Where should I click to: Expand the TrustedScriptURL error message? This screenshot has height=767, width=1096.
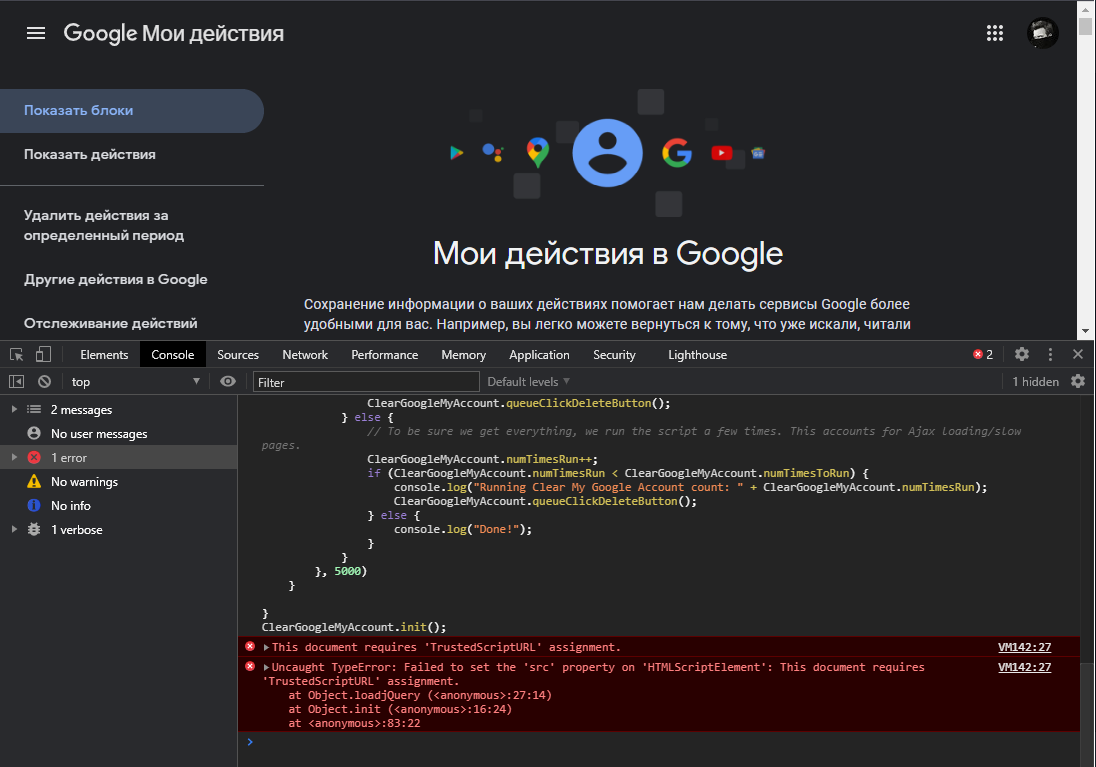click(x=266, y=647)
